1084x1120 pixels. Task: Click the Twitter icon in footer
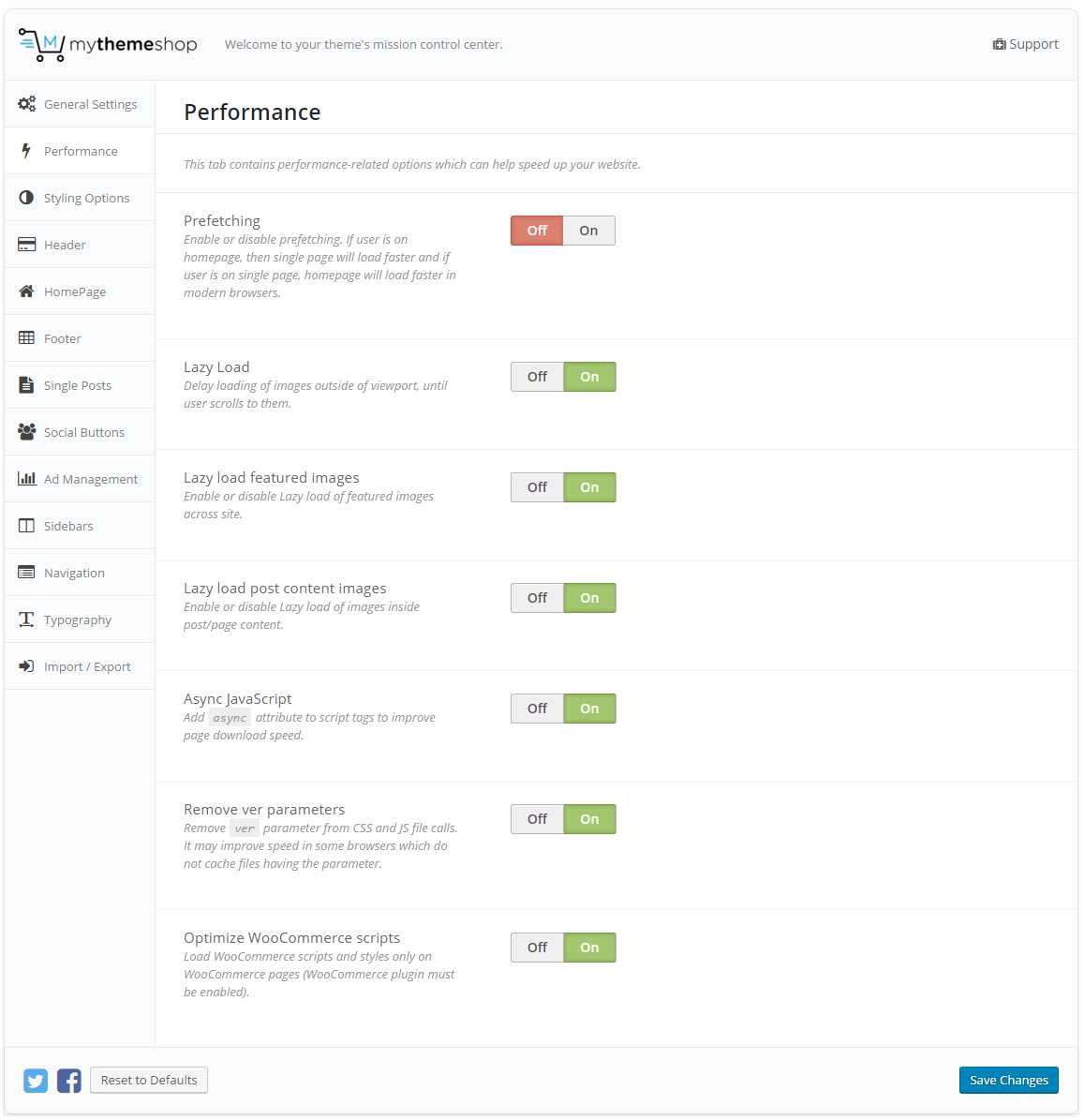pyautogui.click(x=36, y=1081)
